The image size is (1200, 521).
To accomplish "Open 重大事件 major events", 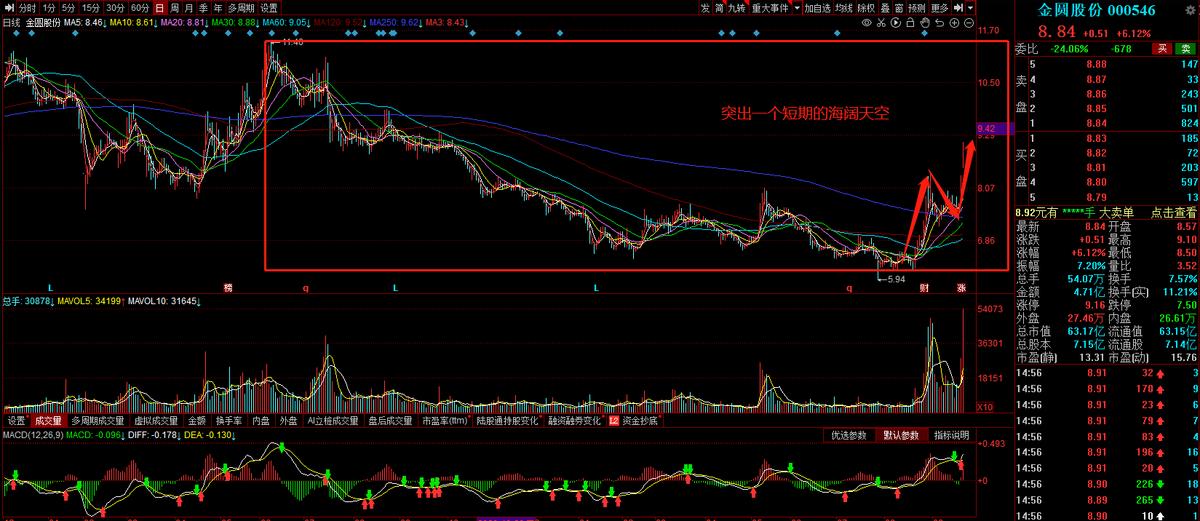I will point(770,8).
